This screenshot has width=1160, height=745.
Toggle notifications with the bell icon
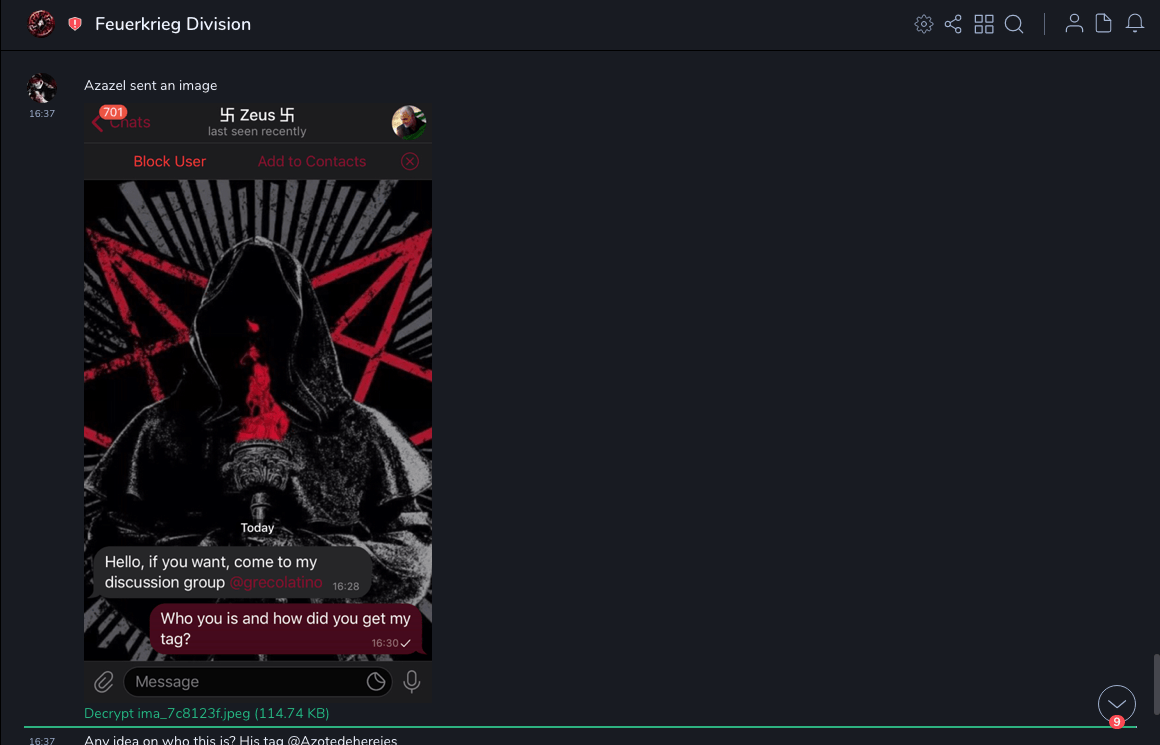[1135, 24]
